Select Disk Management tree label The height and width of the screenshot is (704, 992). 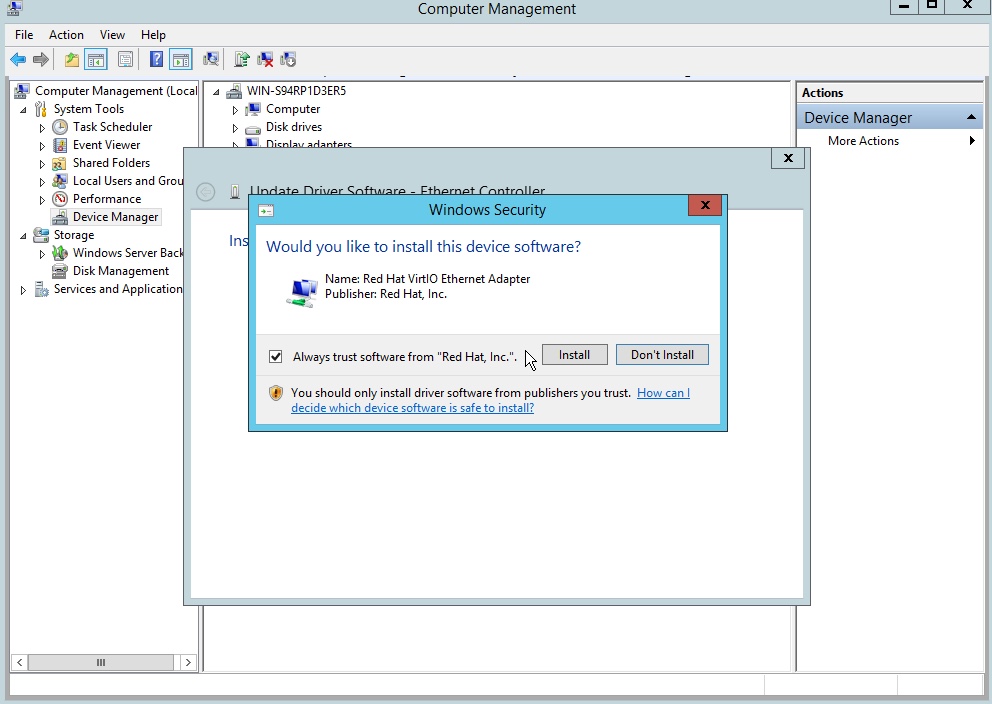pos(121,271)
